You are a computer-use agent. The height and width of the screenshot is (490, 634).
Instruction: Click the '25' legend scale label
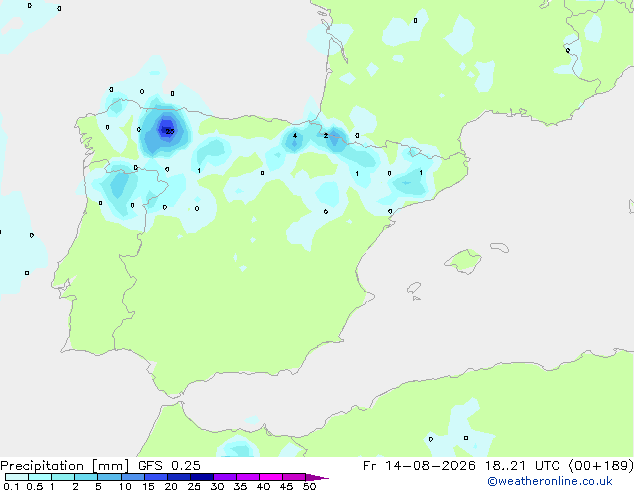coord(194,486)
